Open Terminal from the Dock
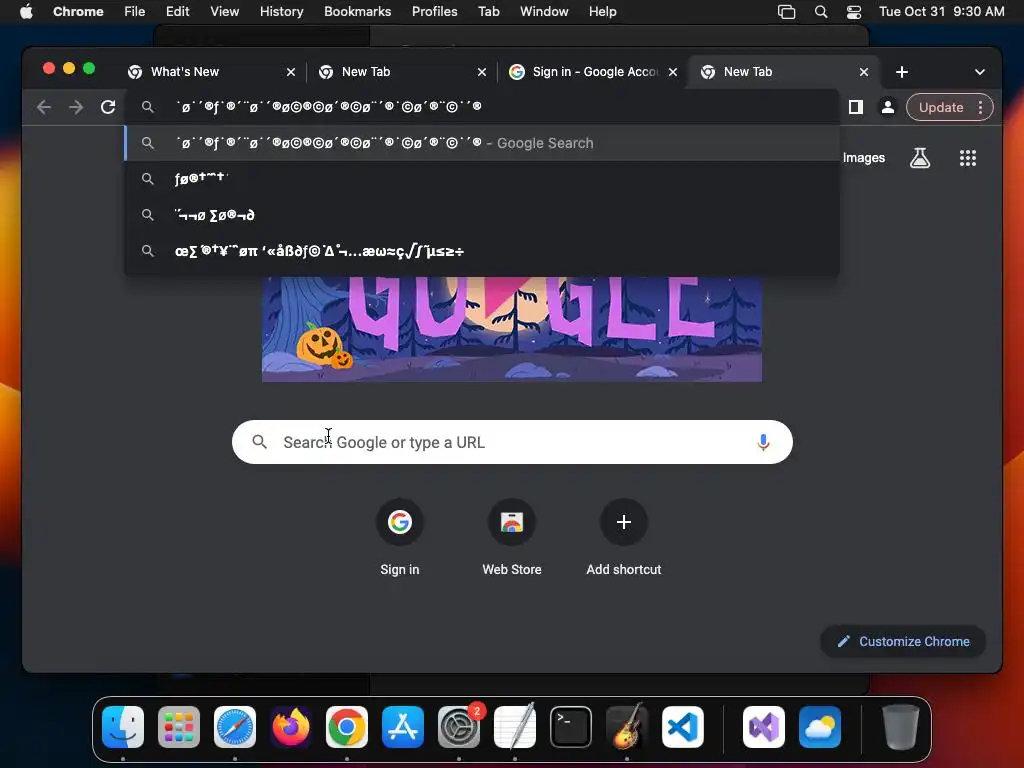The width and height of the screenshot is (1024, 768). click(x=571, y=727)
